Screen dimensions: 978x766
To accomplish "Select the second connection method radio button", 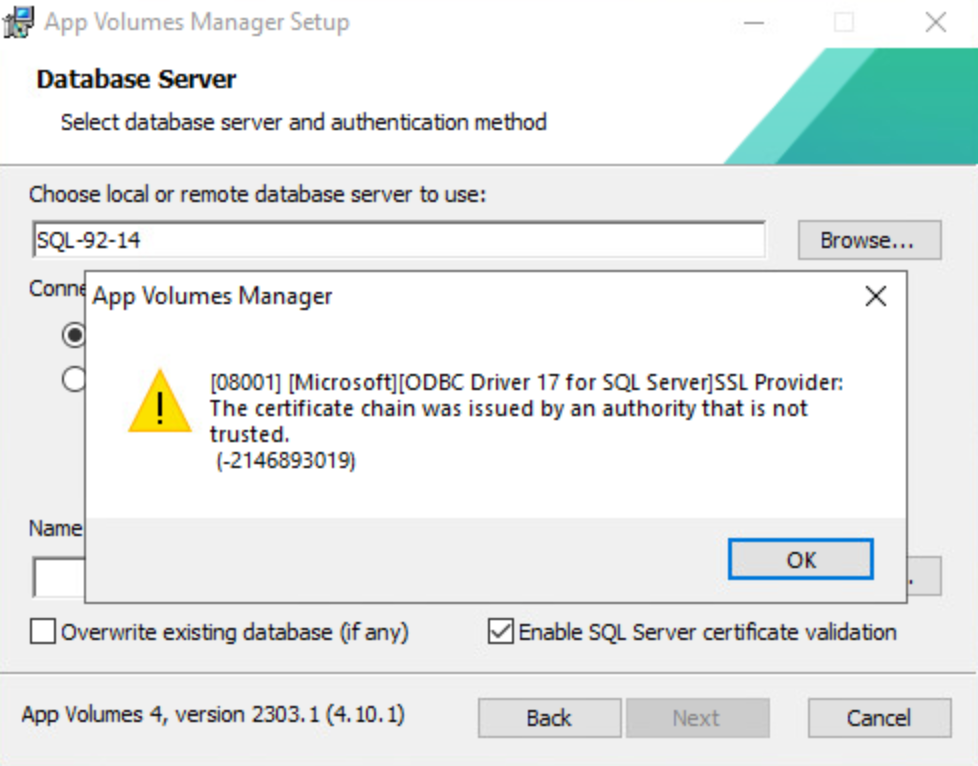I will [74, 379].
